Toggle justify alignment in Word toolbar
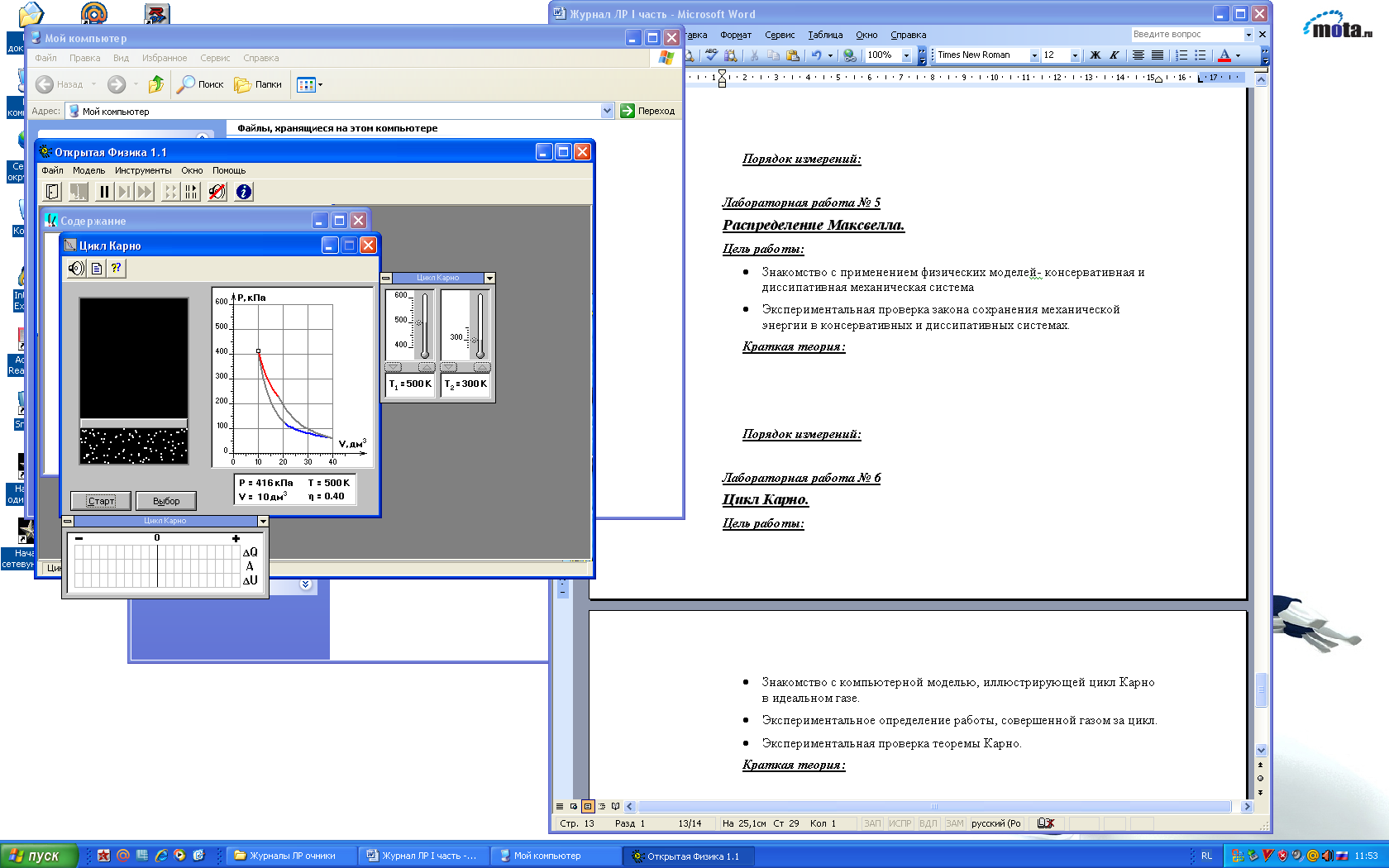The width and height of the screenshot is (1389, 868). tap(1157, 55)
